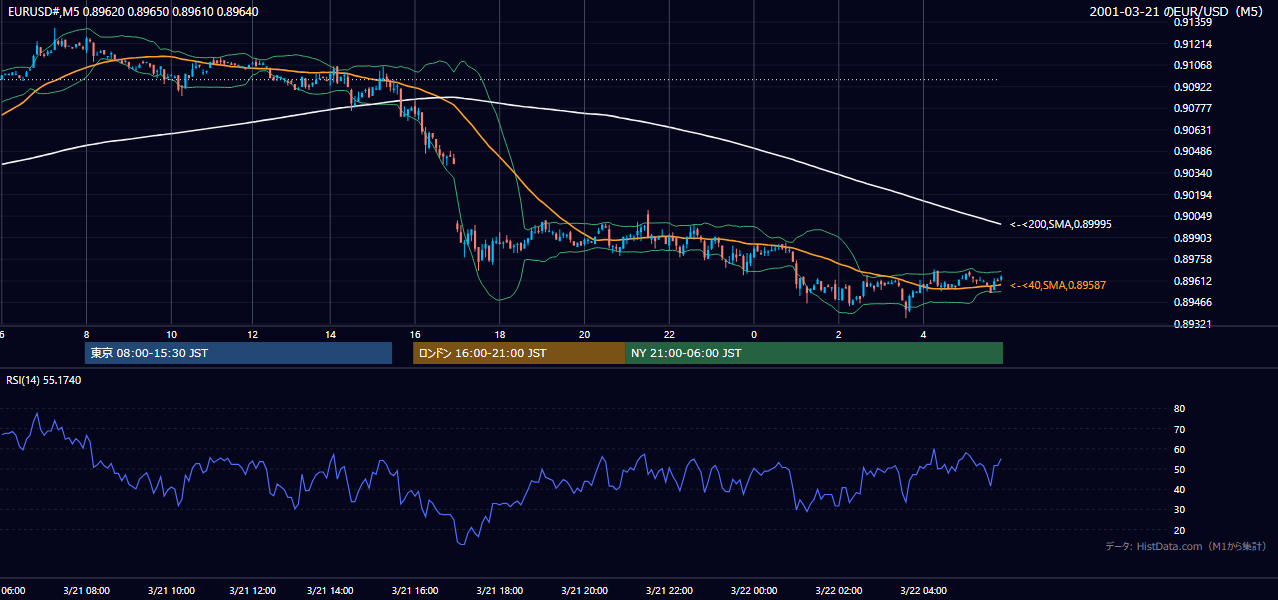This screenshot has width=1278, height=600.
Task: Click RSI scale value 80
Action: pyautogui.click(x=1179, y=409)
